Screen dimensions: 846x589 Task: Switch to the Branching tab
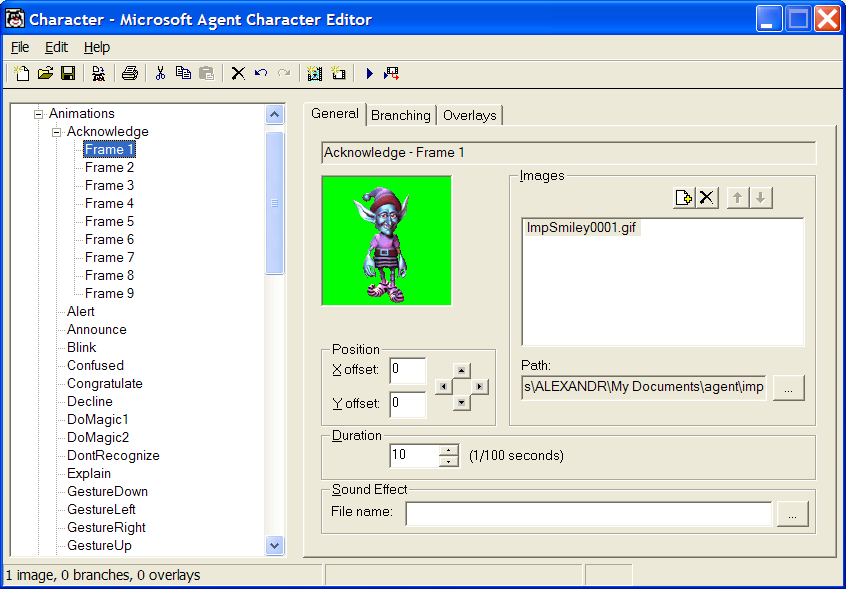[x=400, y=115]
